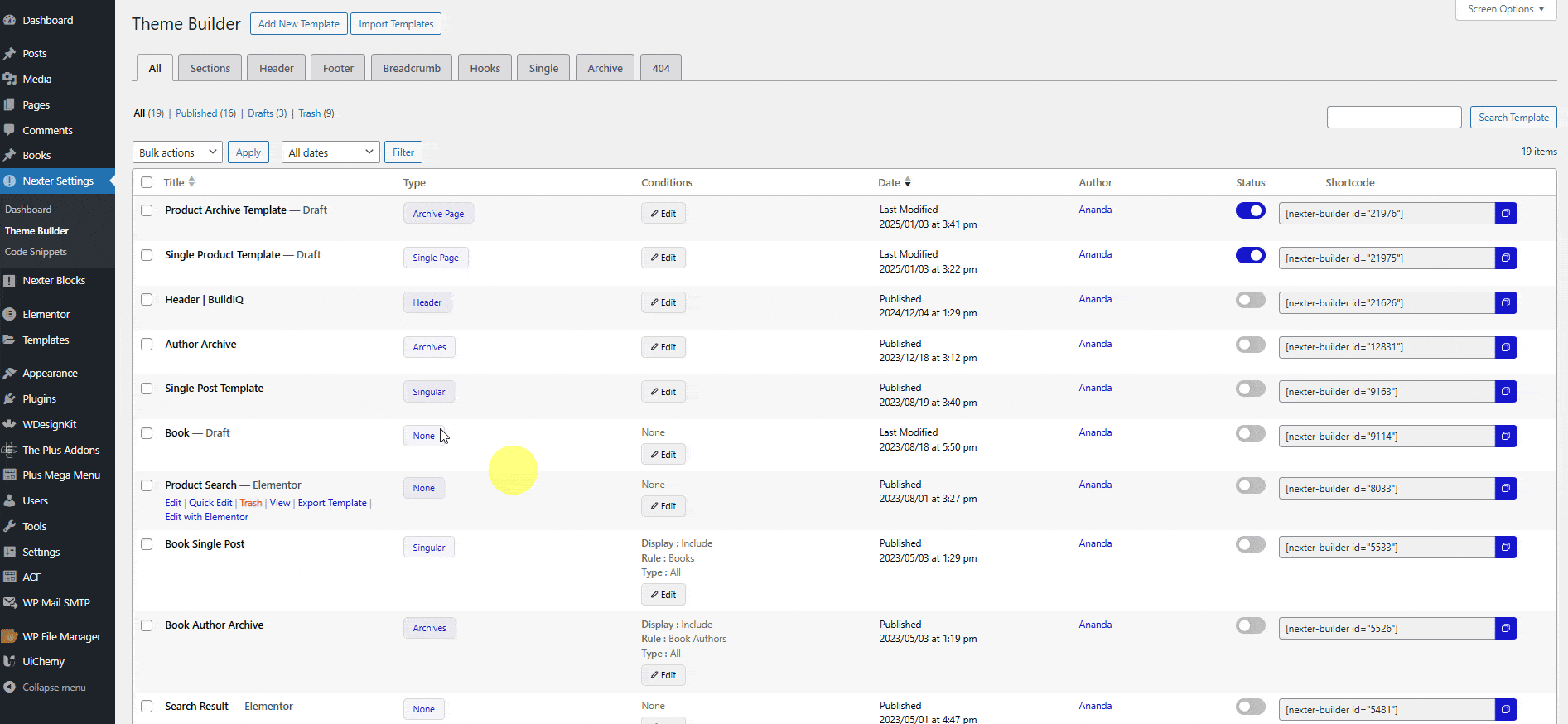Switch to the Header tab
The height and width of the screenshot is (724, 1568).
click(277, 68)
